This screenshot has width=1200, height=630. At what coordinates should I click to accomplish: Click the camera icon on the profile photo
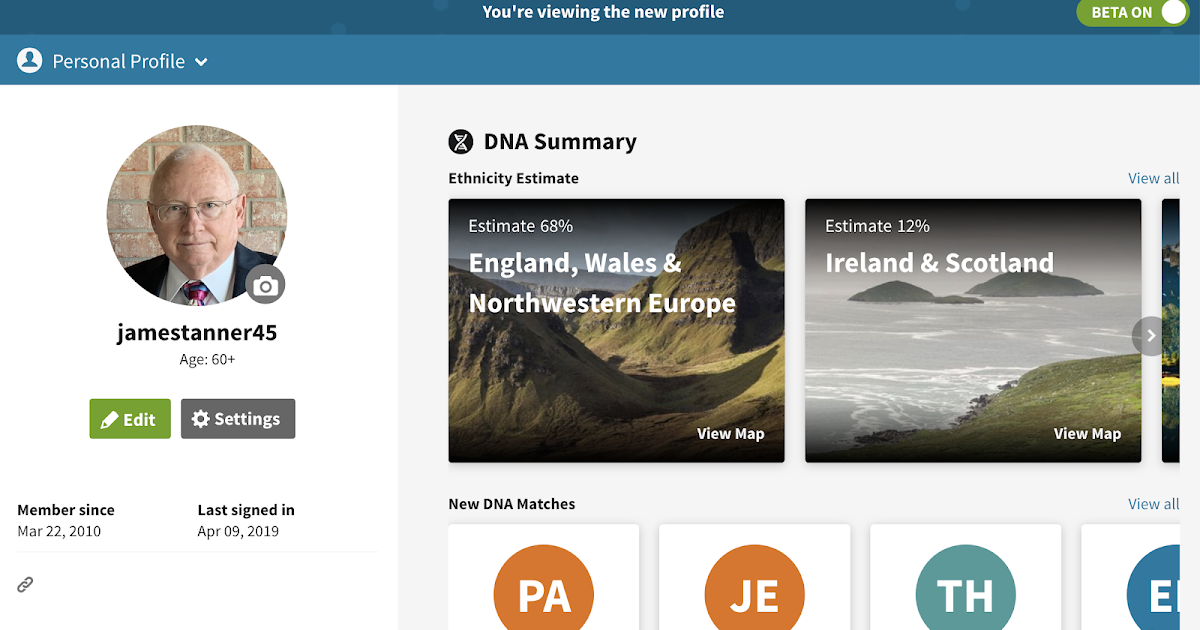pos(264,285)
